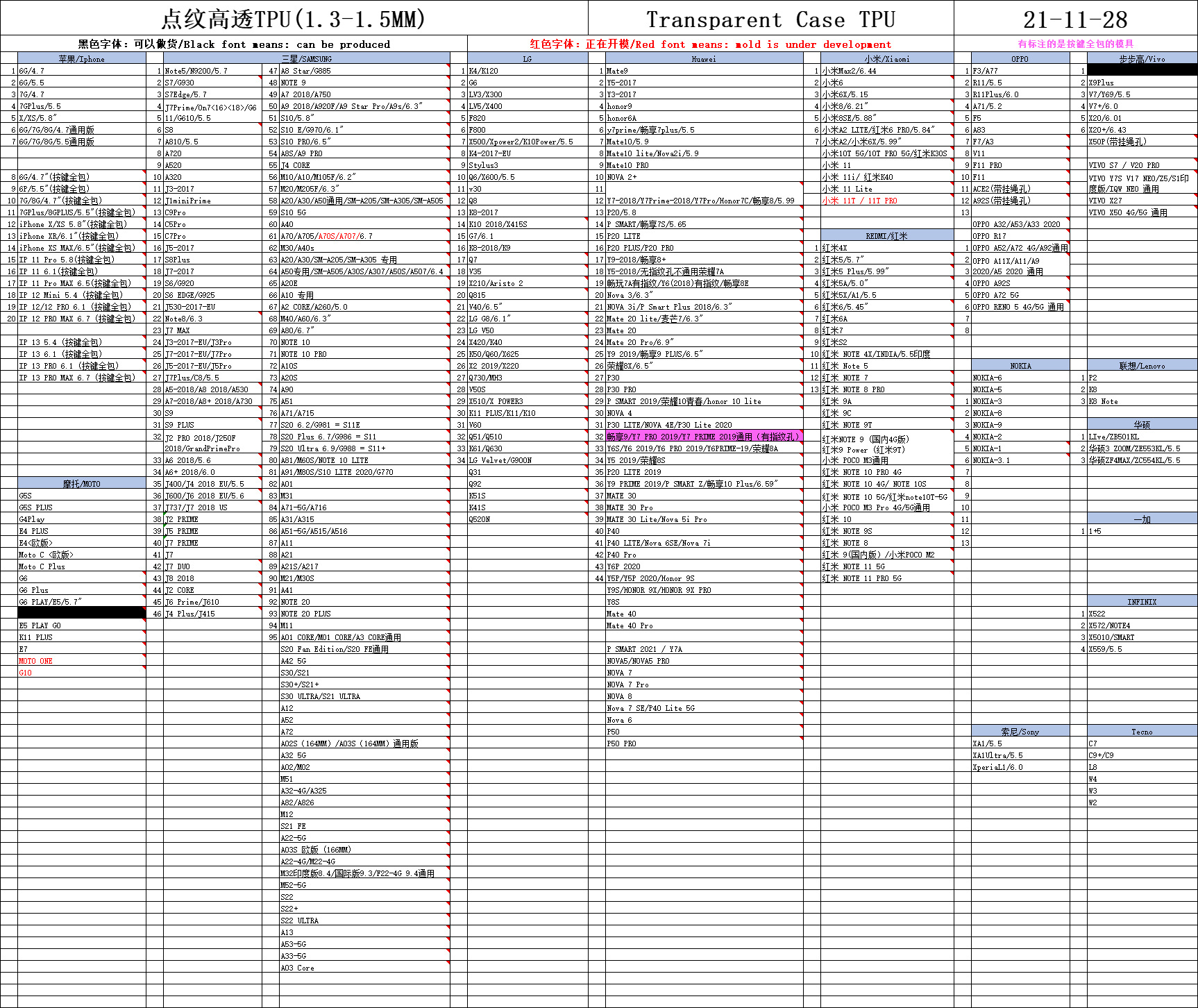Select the '三星/SAMSUNG' column header
The height and width of the screenshot is (1008, 1198).
pyautogui.click(x=307, y=59)
